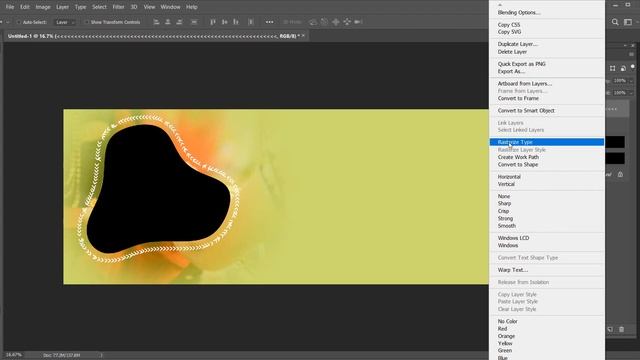The image size is (640, 360).
Task: Open the Edit menu
Action: (x=25, y=7)
